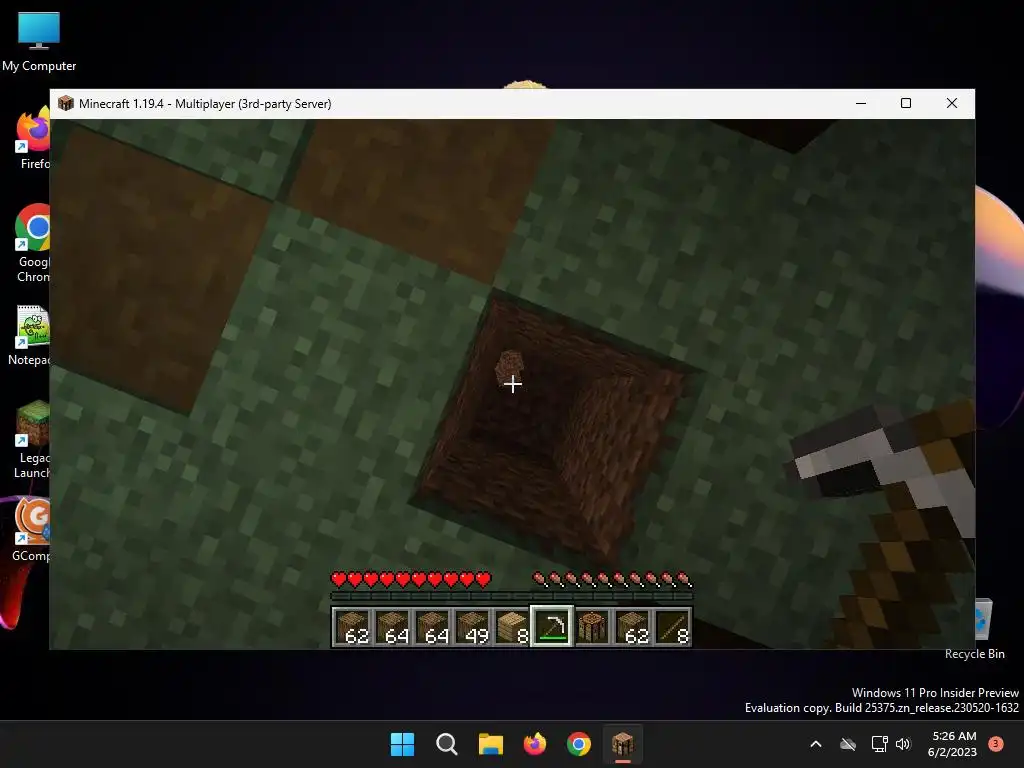Select the sticks stack of 8
The height and width of the screenshot is (768, 1024).
click(673, 626)
